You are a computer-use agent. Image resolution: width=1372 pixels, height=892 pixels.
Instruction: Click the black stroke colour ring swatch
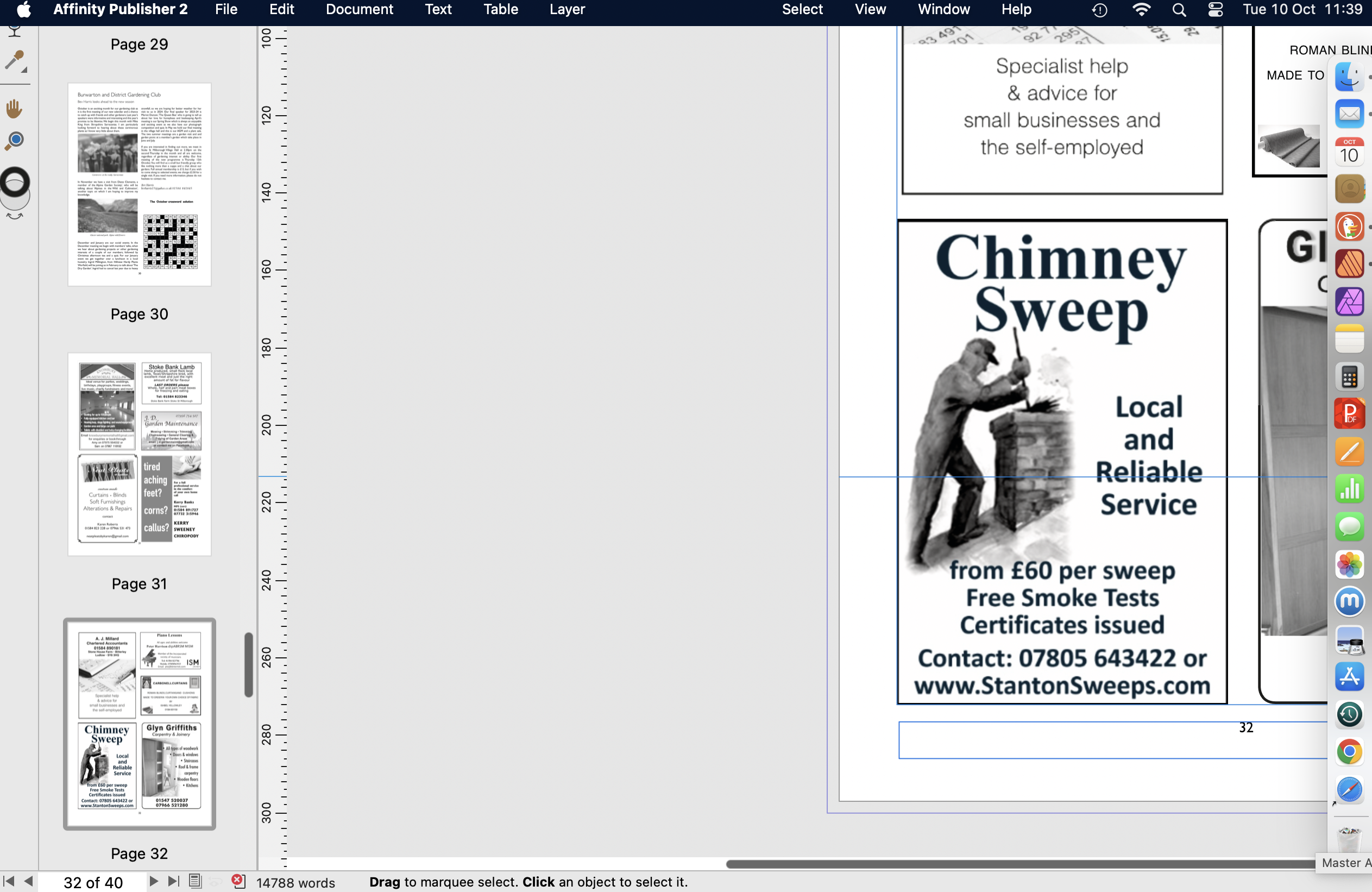click(15, 182)
